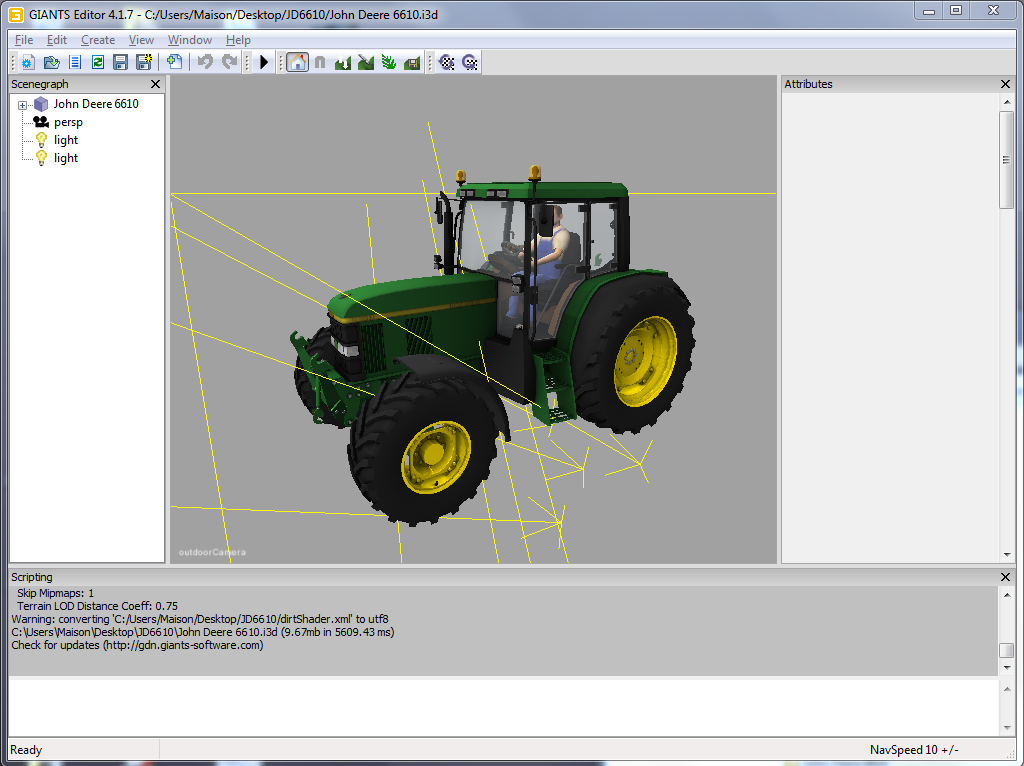Toggle the terrain paint brush mode icon
1024x766 pixels.
366,63
